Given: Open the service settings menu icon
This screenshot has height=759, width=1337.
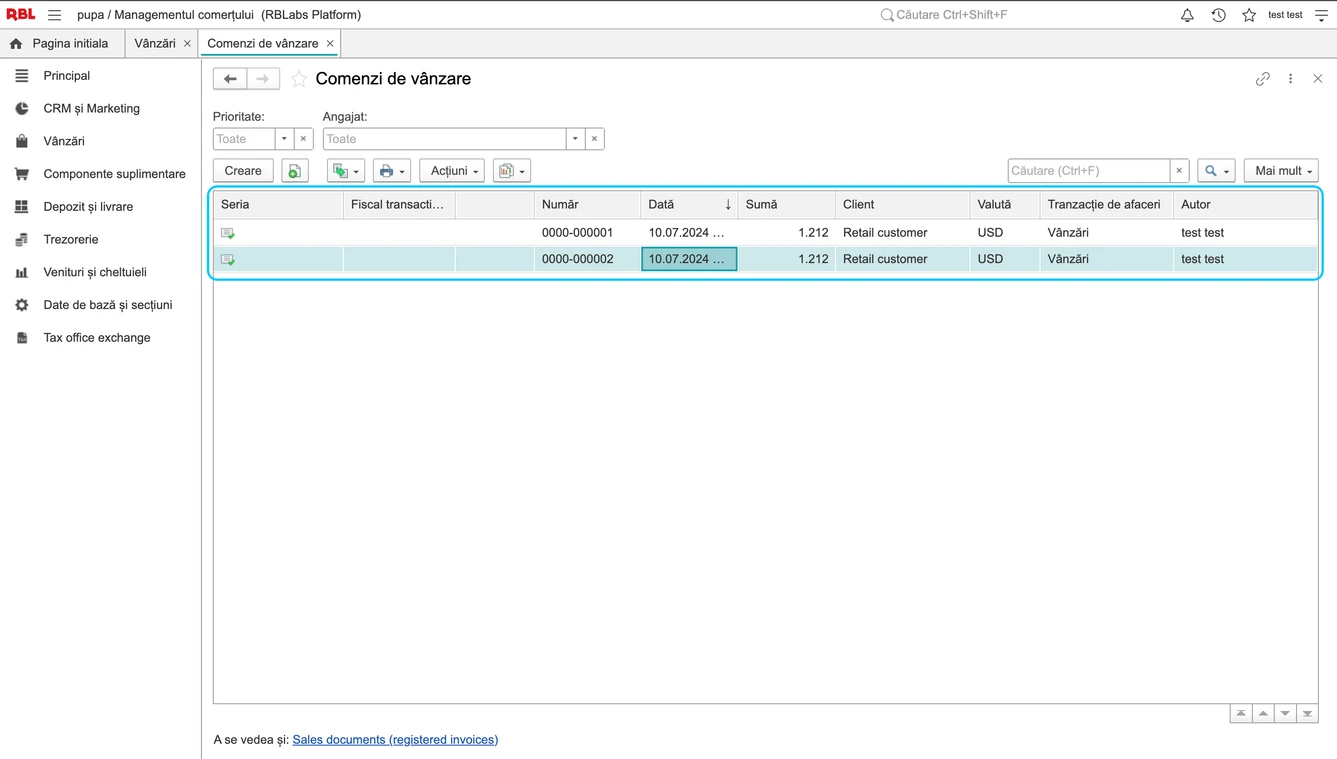Looking at the screenshot, I should (1321, 15).
